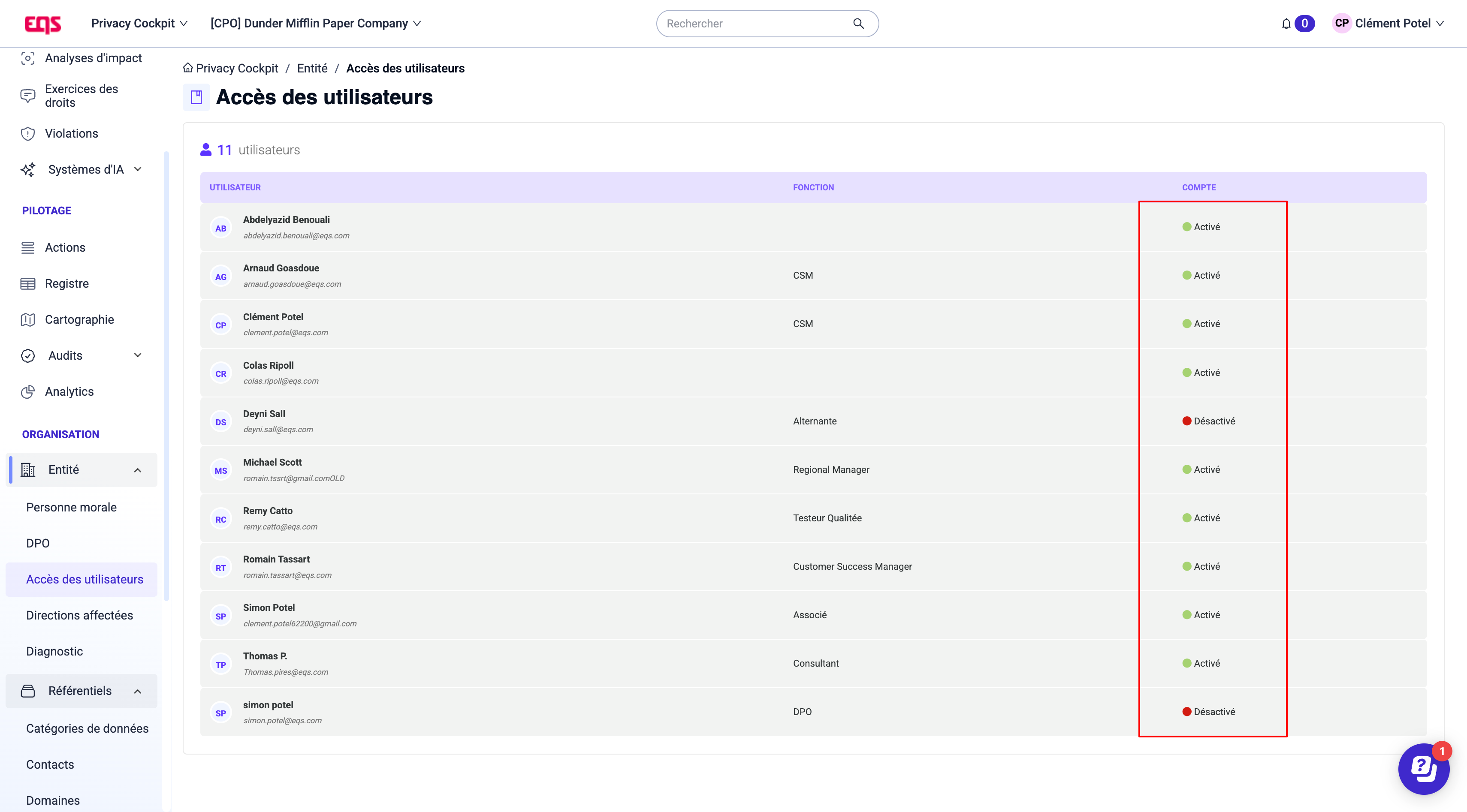Click the Audits check icon
The width and height of the screenshot is (1467, 812).
pos(28,356)
